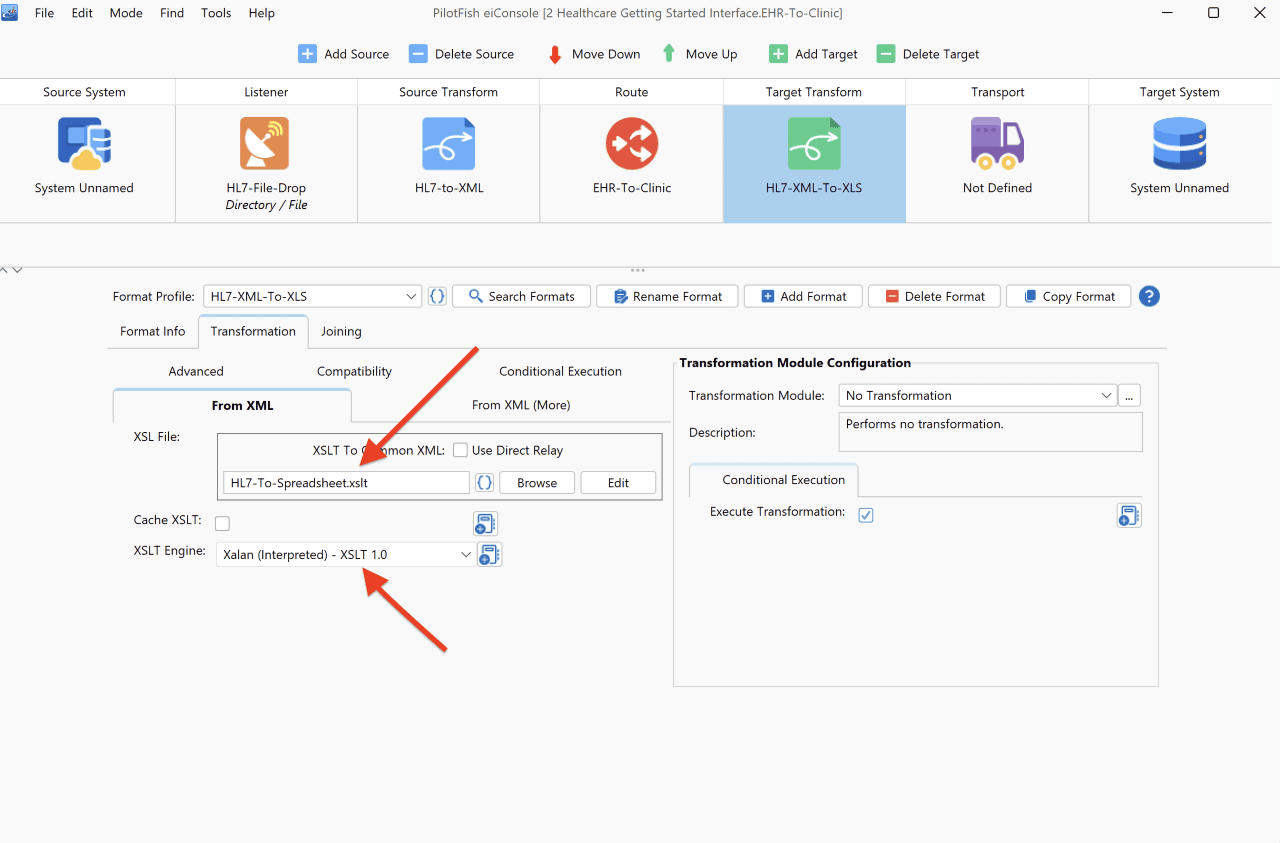Click the Not Defined transport label
The height and width of the screenshot is (843, 1280).
tap(997, 188)
